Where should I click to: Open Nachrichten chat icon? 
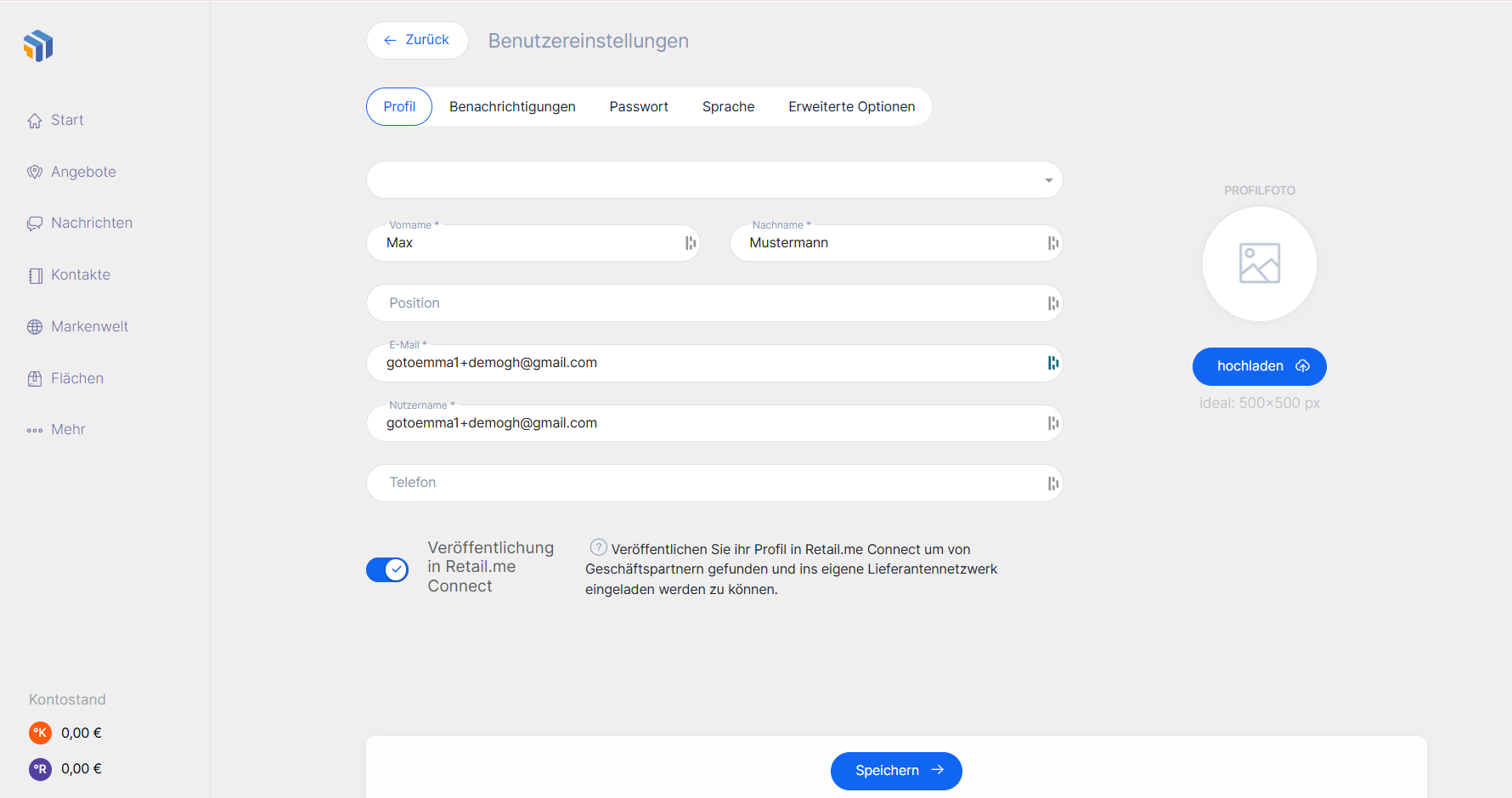35,224
